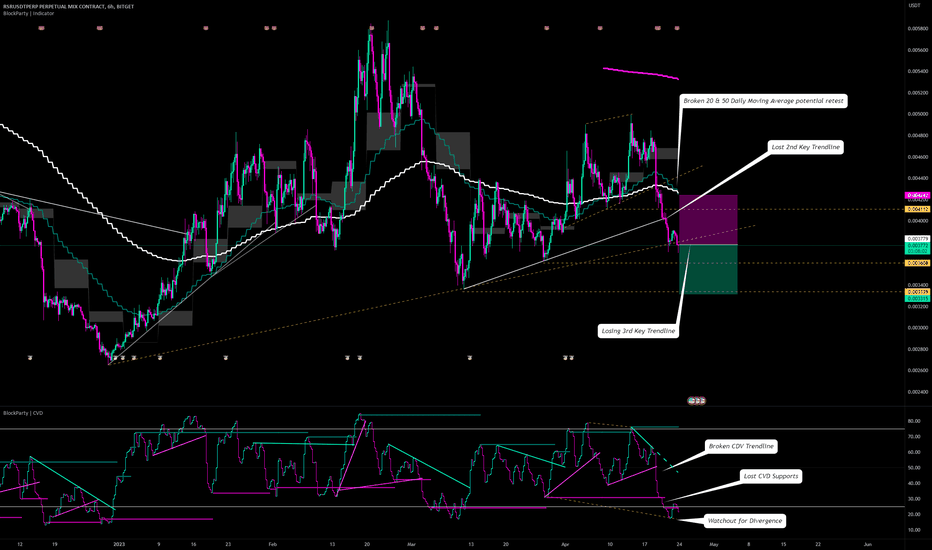Screen dimensions: 932x550
Task: Click the 2023 label on time axis
Action: click(119, 544)
